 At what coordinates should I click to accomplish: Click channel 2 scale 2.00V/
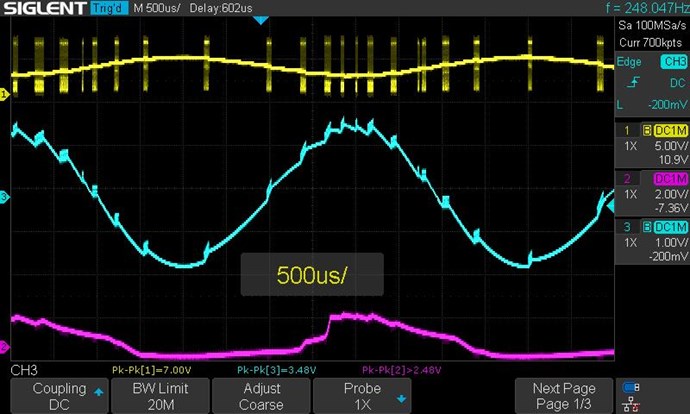[x=671, y=194]
